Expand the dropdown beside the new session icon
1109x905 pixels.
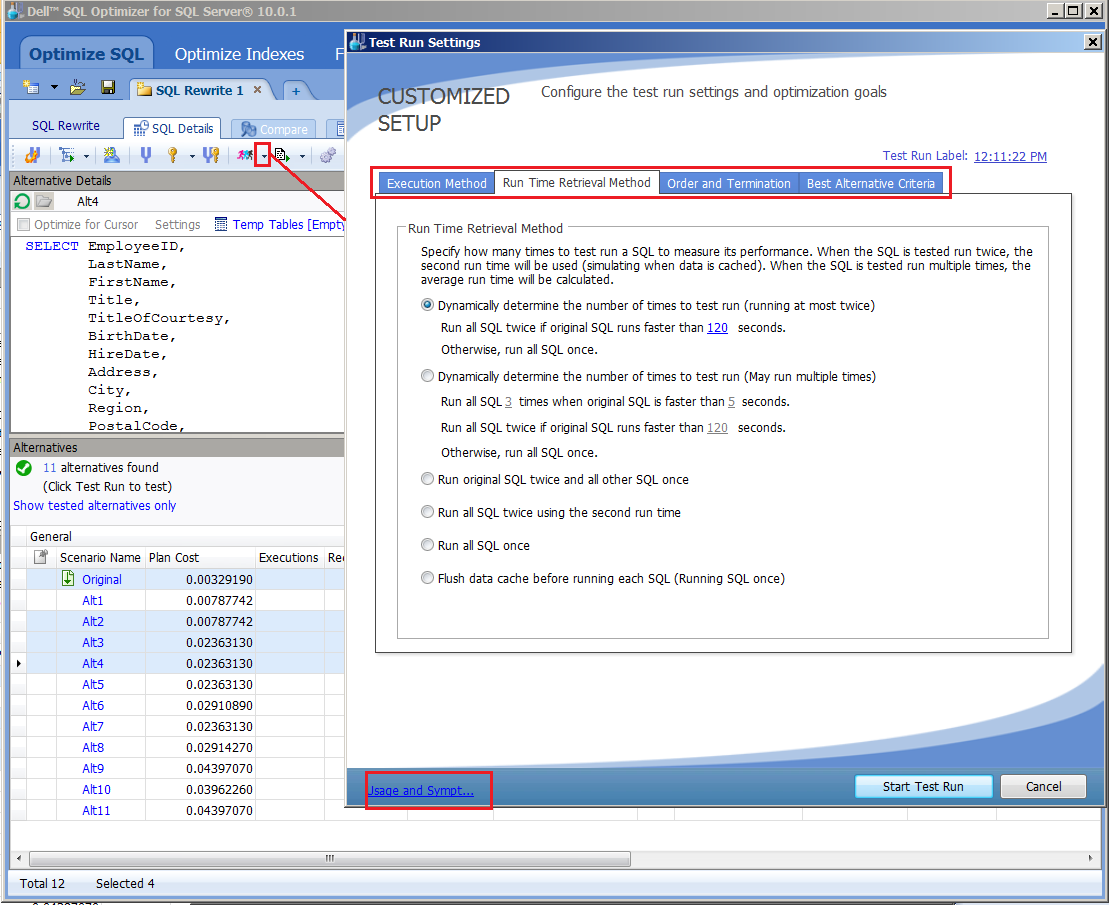pyautogui.click(x=53, y=87)
